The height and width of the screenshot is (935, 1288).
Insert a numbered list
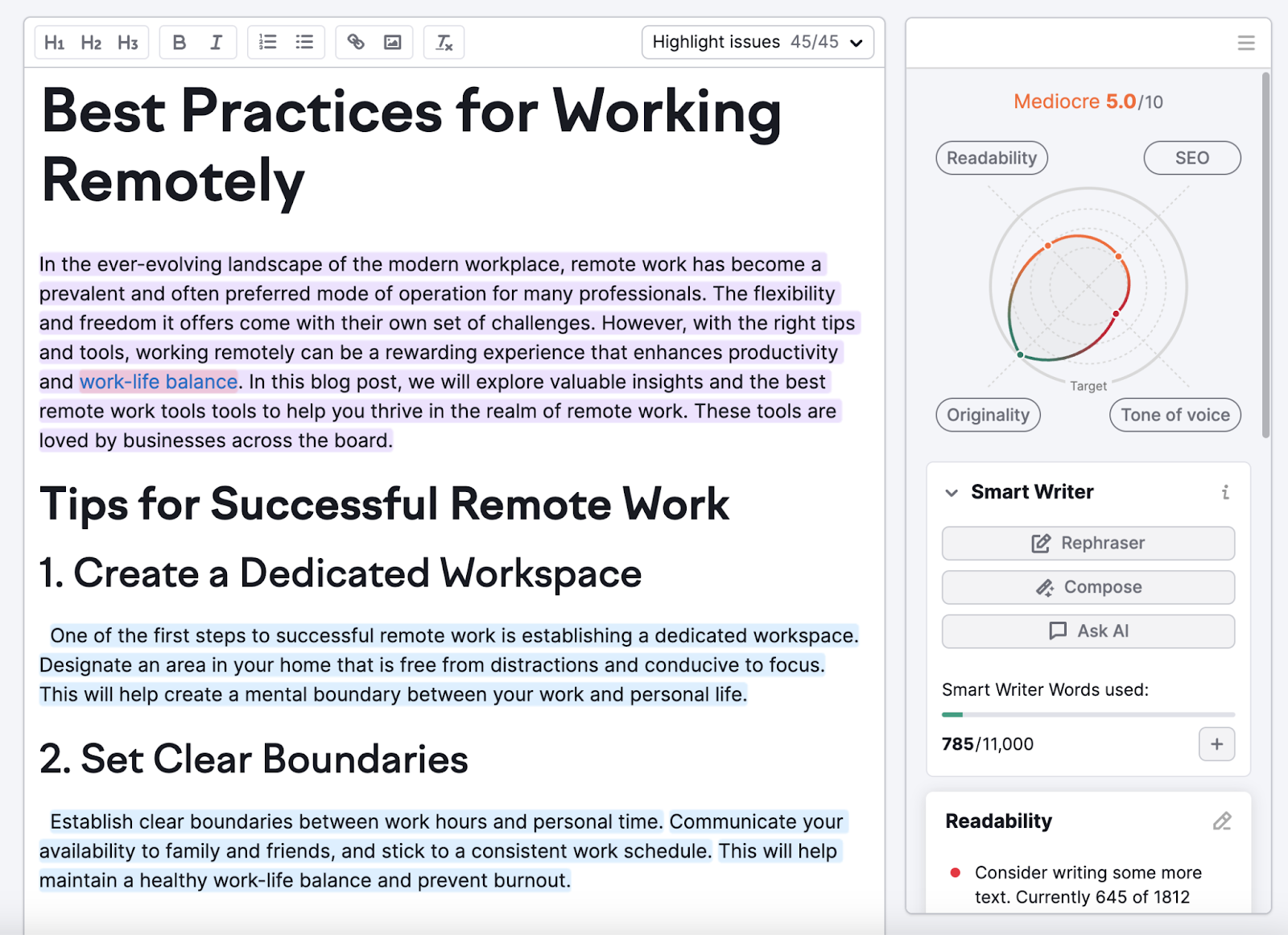tap(268, 43)
